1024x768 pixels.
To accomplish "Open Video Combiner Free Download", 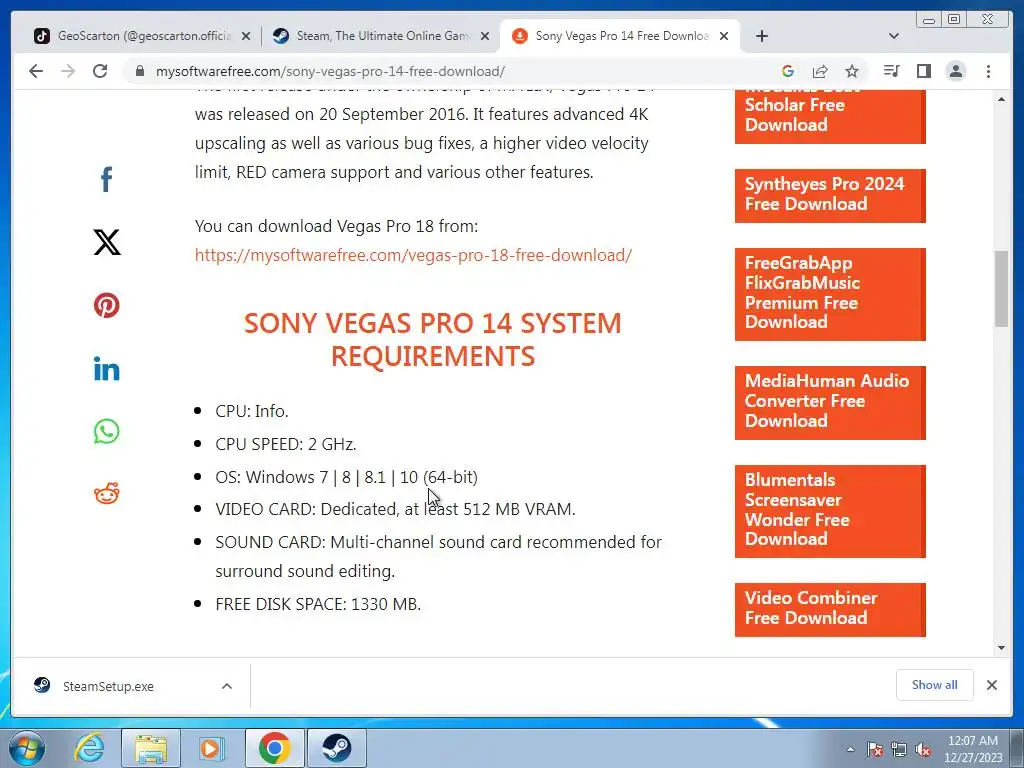I will point(830,609).
